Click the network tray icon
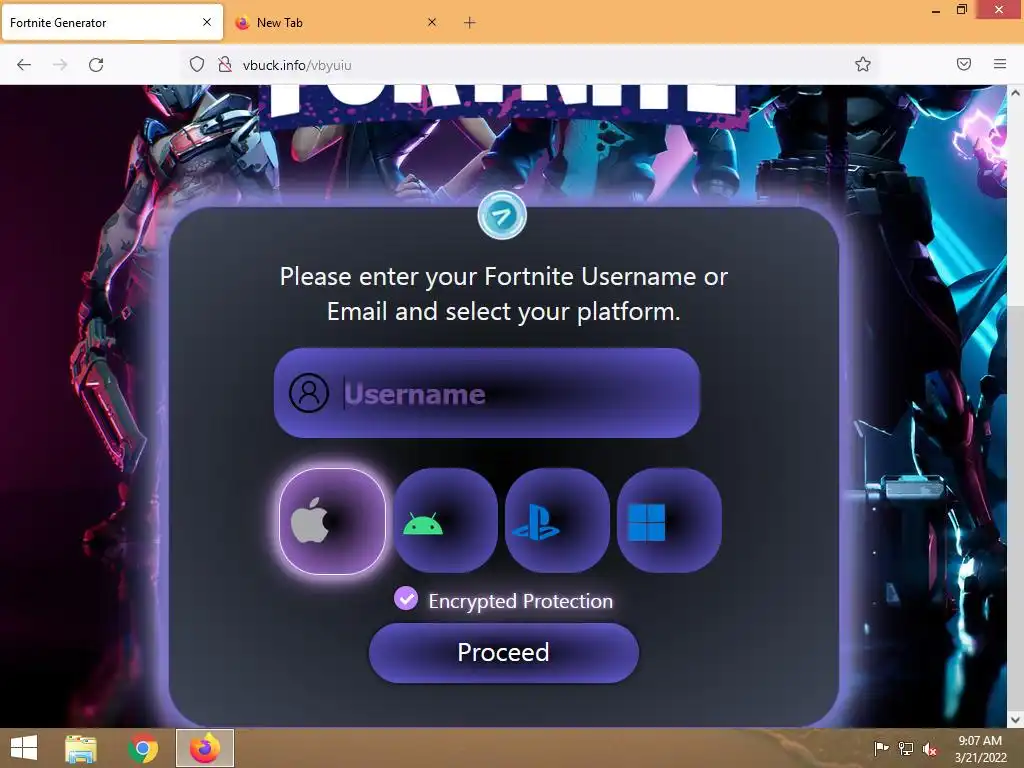The height and width of the screenshot is (768, 1024). [x=906, y=749]
